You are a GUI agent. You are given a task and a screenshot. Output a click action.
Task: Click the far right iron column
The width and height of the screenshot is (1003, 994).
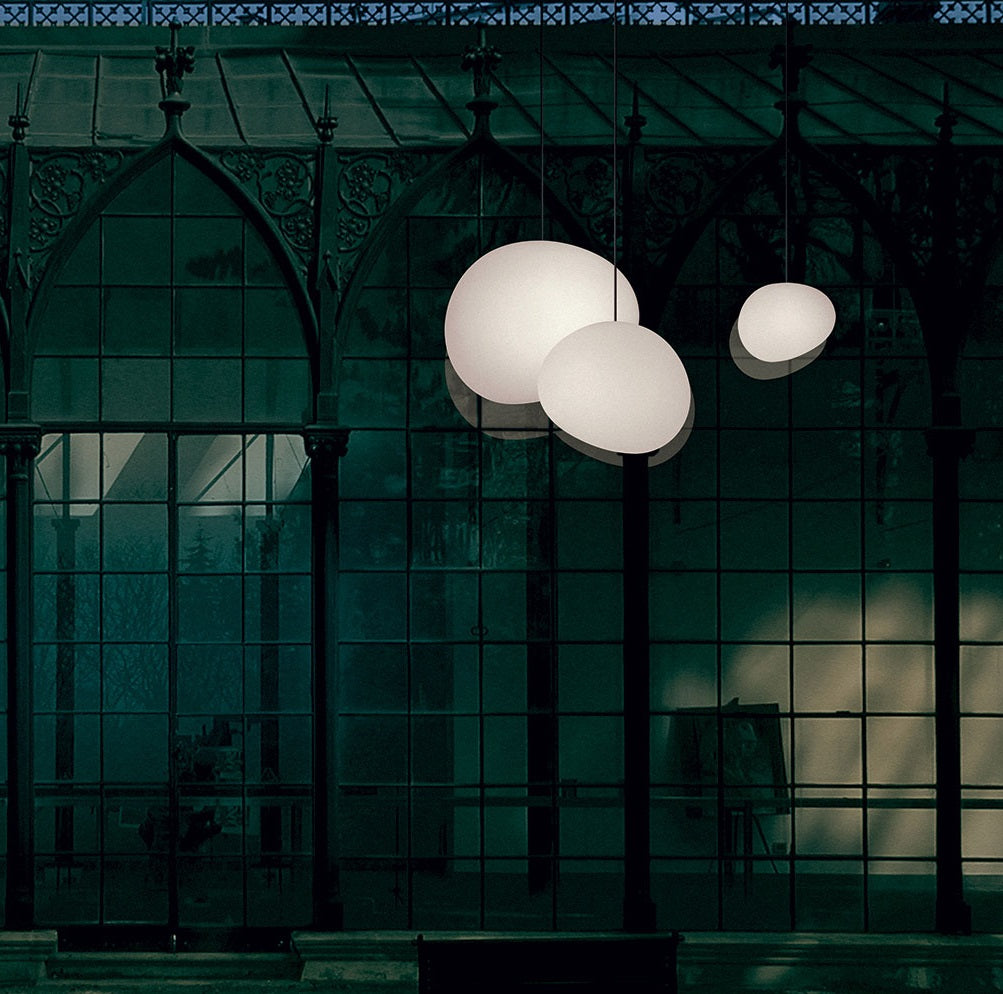coord(948,680)
